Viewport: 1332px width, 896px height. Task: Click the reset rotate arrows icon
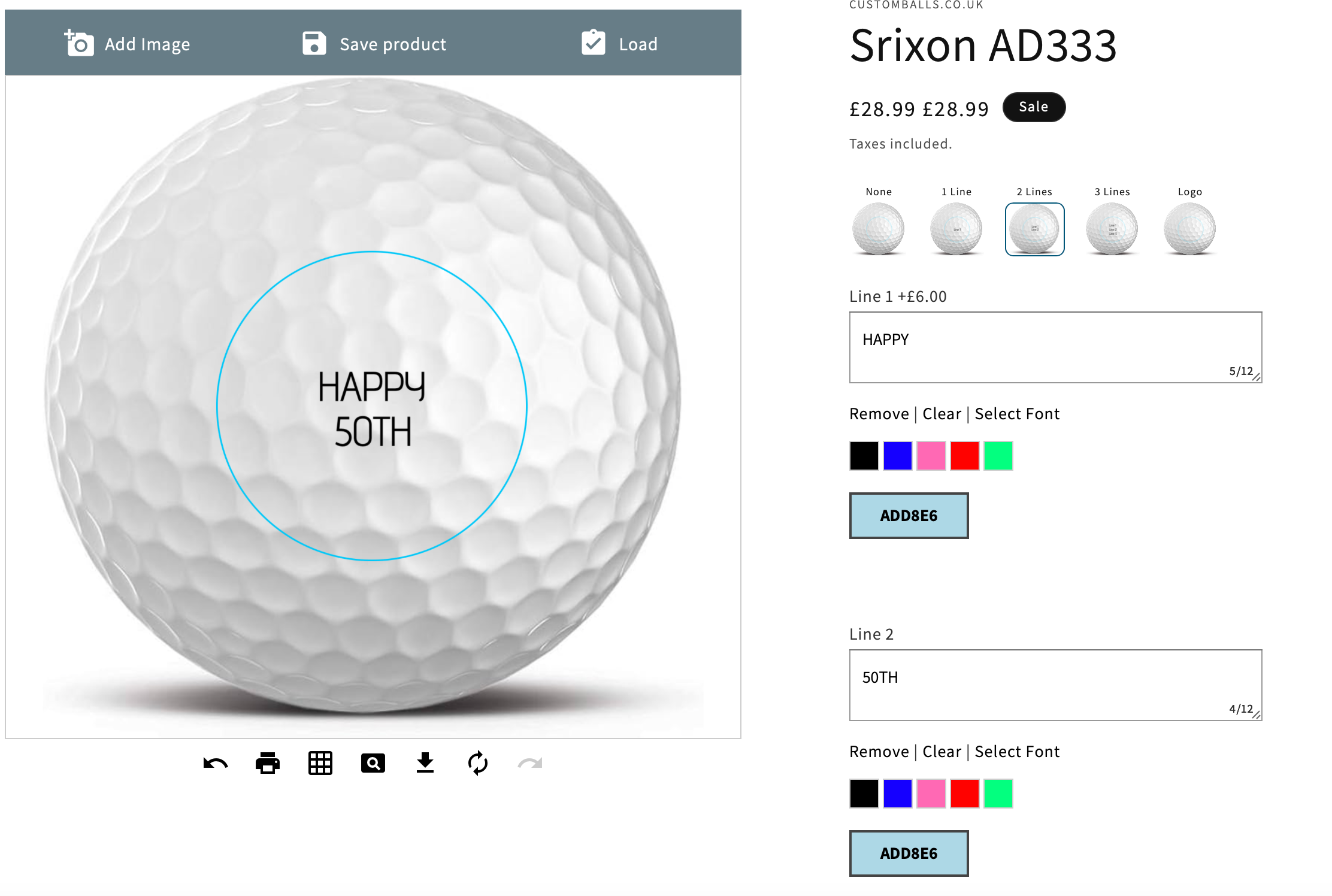[x=477, y=763]
